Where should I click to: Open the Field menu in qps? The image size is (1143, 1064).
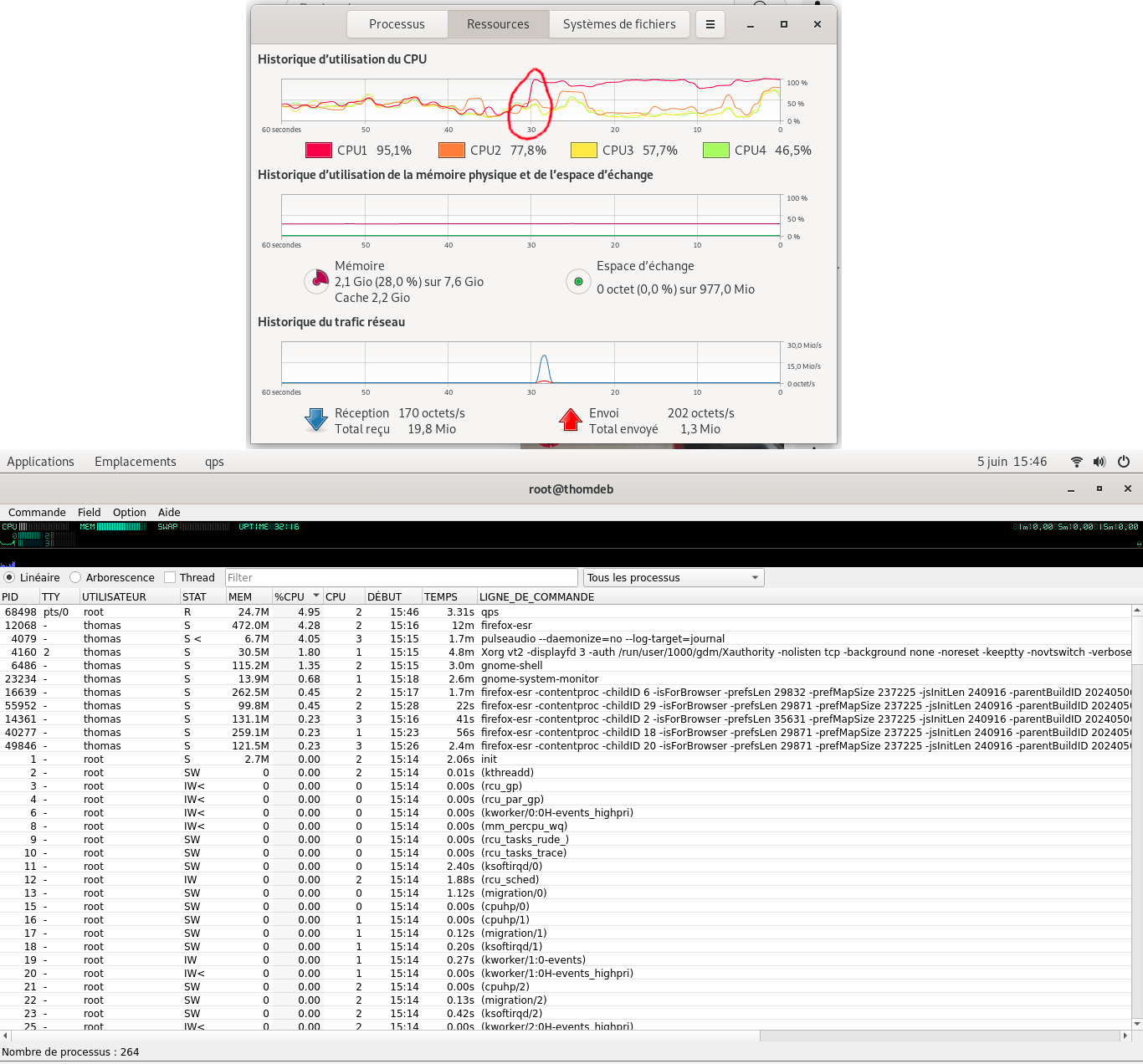coord(89,513)
